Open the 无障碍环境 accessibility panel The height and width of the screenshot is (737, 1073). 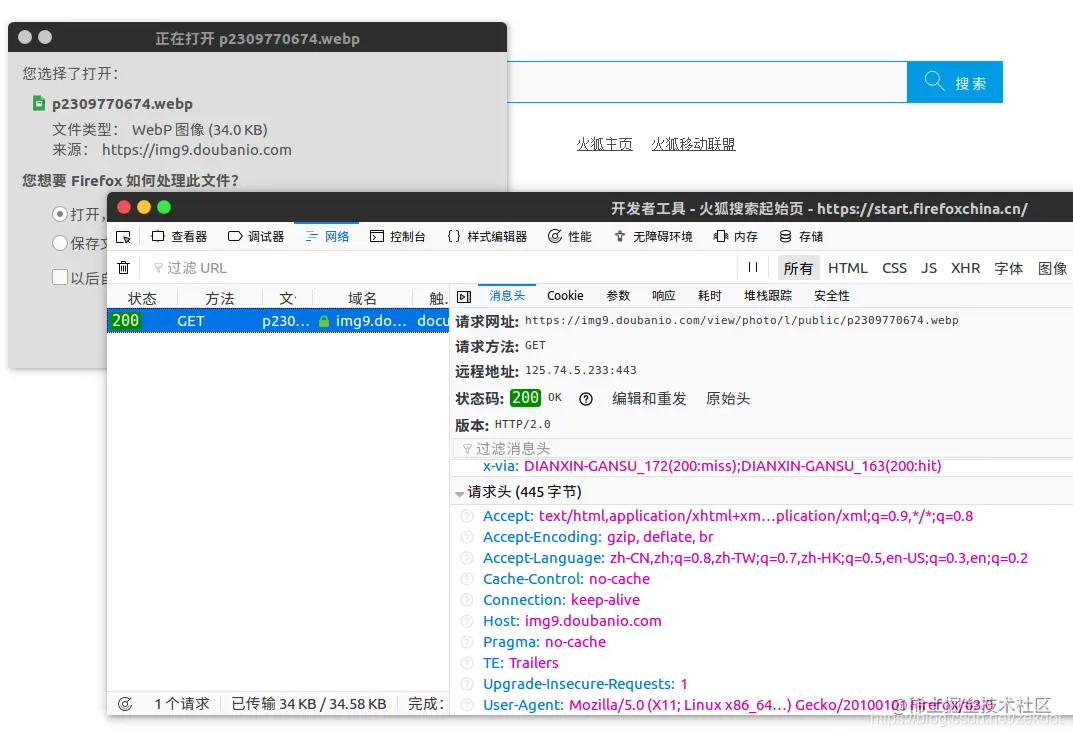point(653,237)
